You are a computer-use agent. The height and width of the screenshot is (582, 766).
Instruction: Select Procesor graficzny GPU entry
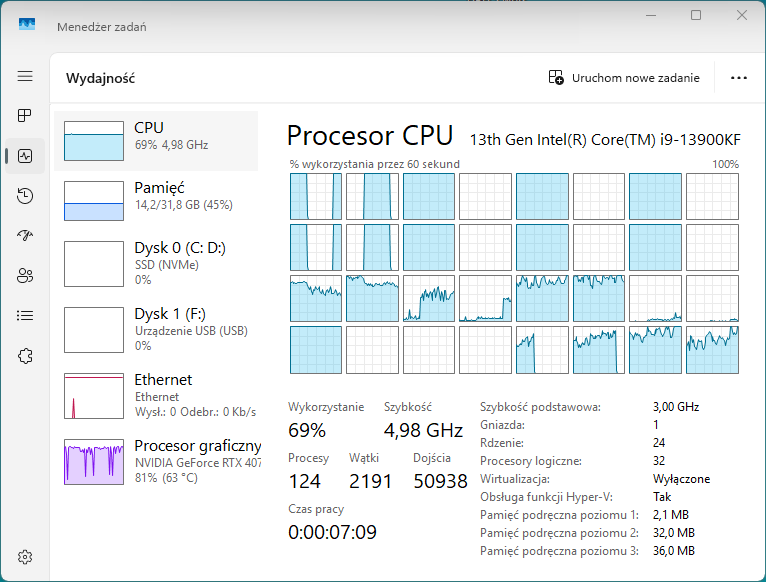(156, 459)
